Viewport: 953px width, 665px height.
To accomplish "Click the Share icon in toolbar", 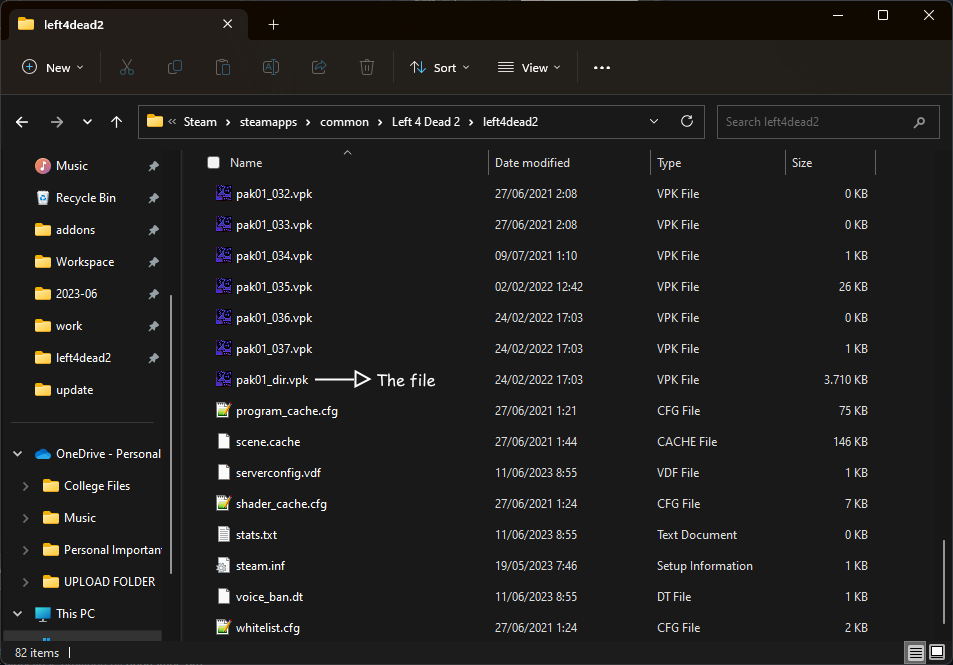I will coord(319,67).
